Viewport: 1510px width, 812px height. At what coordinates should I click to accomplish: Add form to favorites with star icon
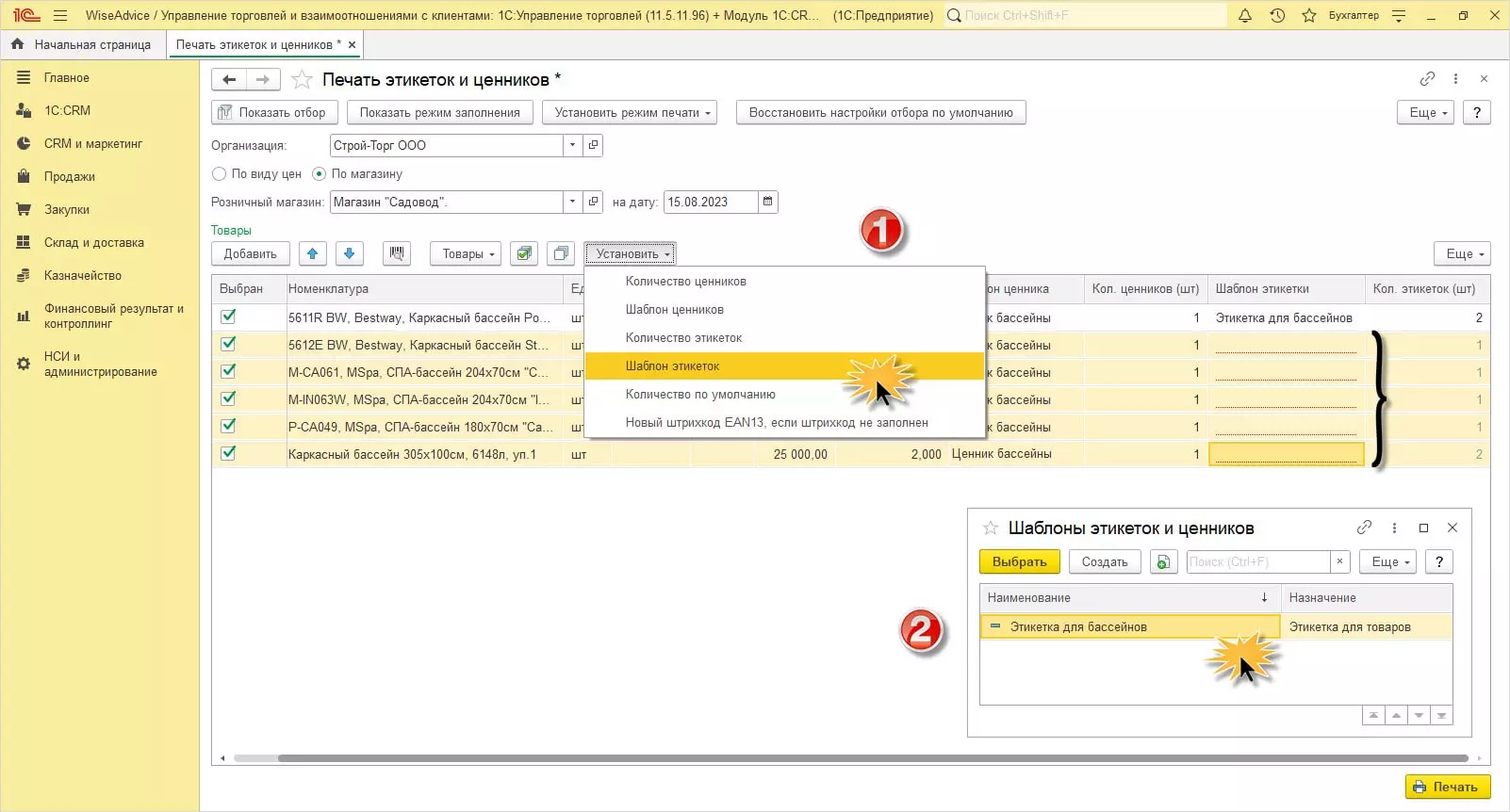302,80
